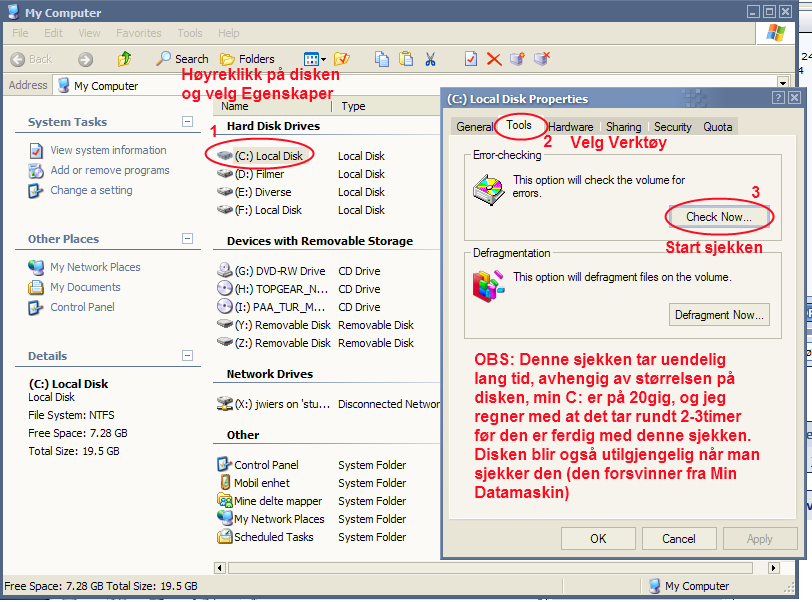812x602 pixels.
Task: Click the Defragment Now button
Action: (x=719, y=314)
